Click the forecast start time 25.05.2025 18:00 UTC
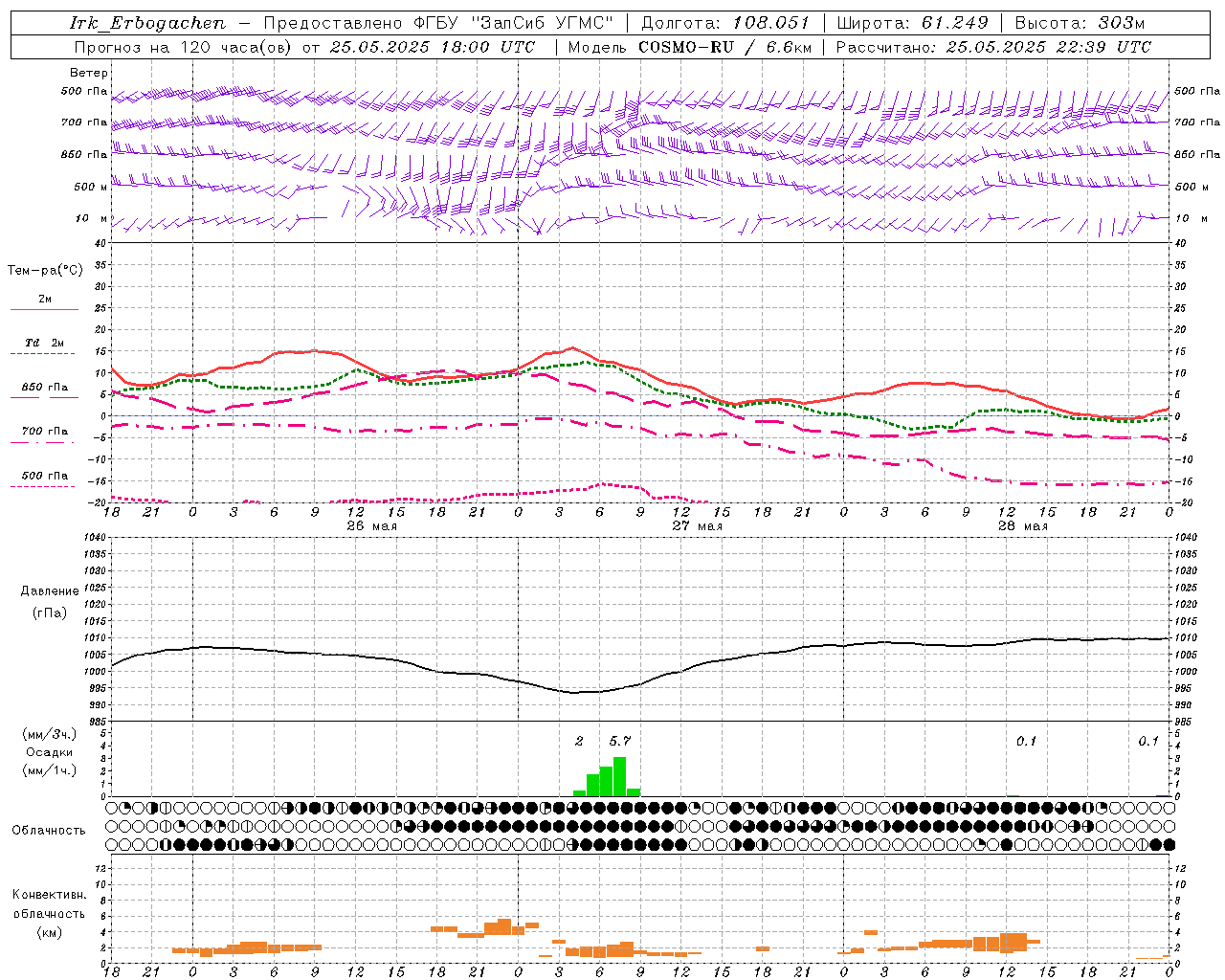1225x980 pixels. pyautogui.click(x=433, y=47)
